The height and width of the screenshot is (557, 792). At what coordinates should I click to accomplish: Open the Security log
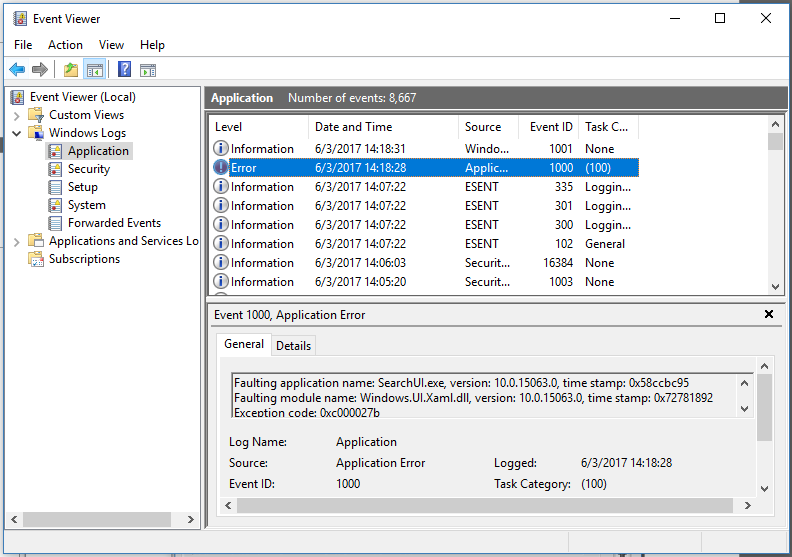(89, 169)
